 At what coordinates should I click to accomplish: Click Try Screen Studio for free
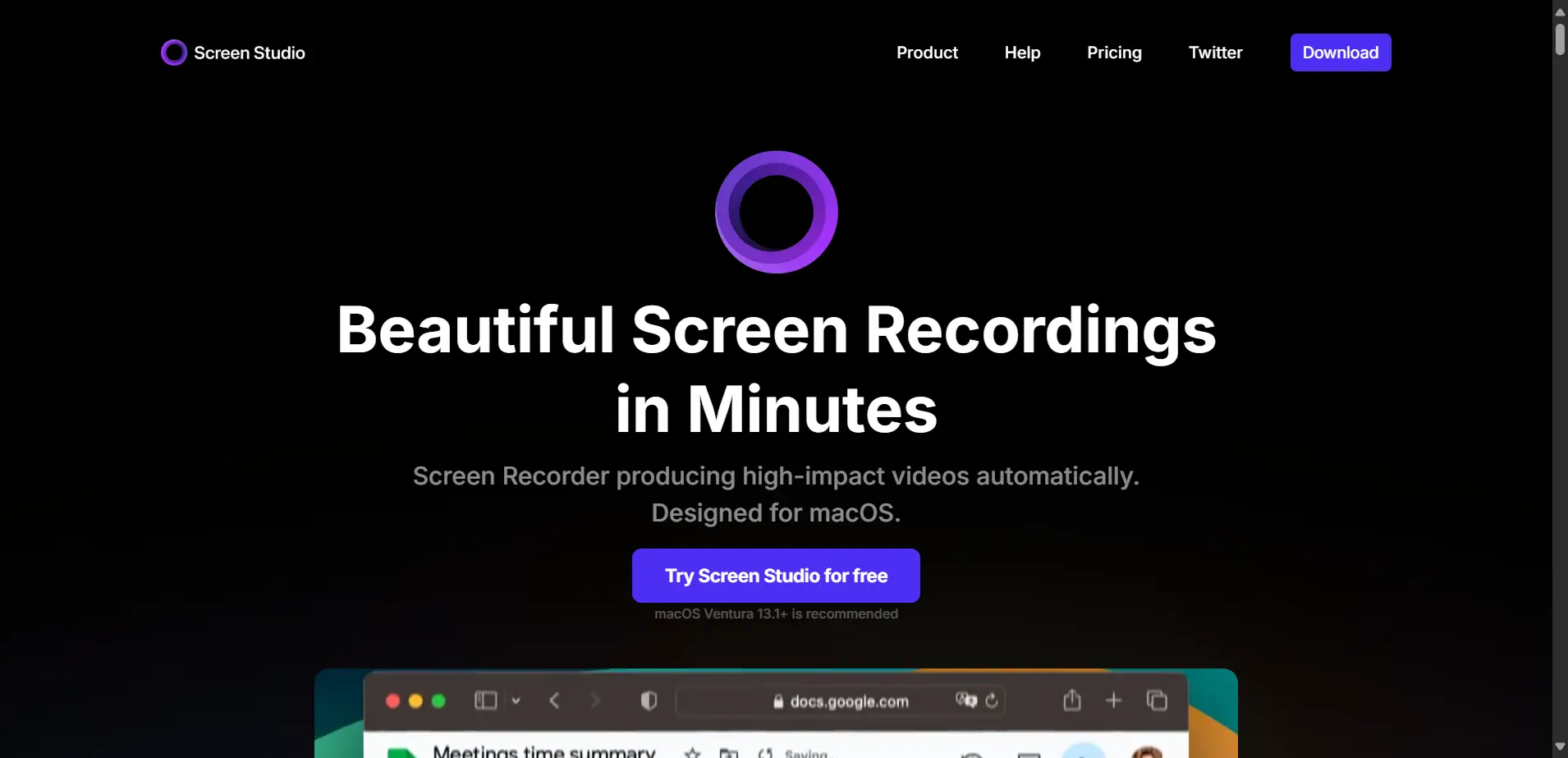coord(775,575)
